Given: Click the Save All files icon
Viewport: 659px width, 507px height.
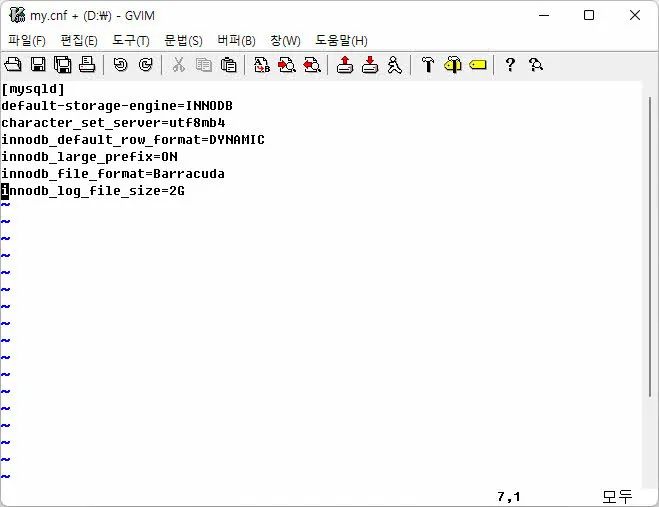Looking at the screenshot, I should click(x=62, y=65).
